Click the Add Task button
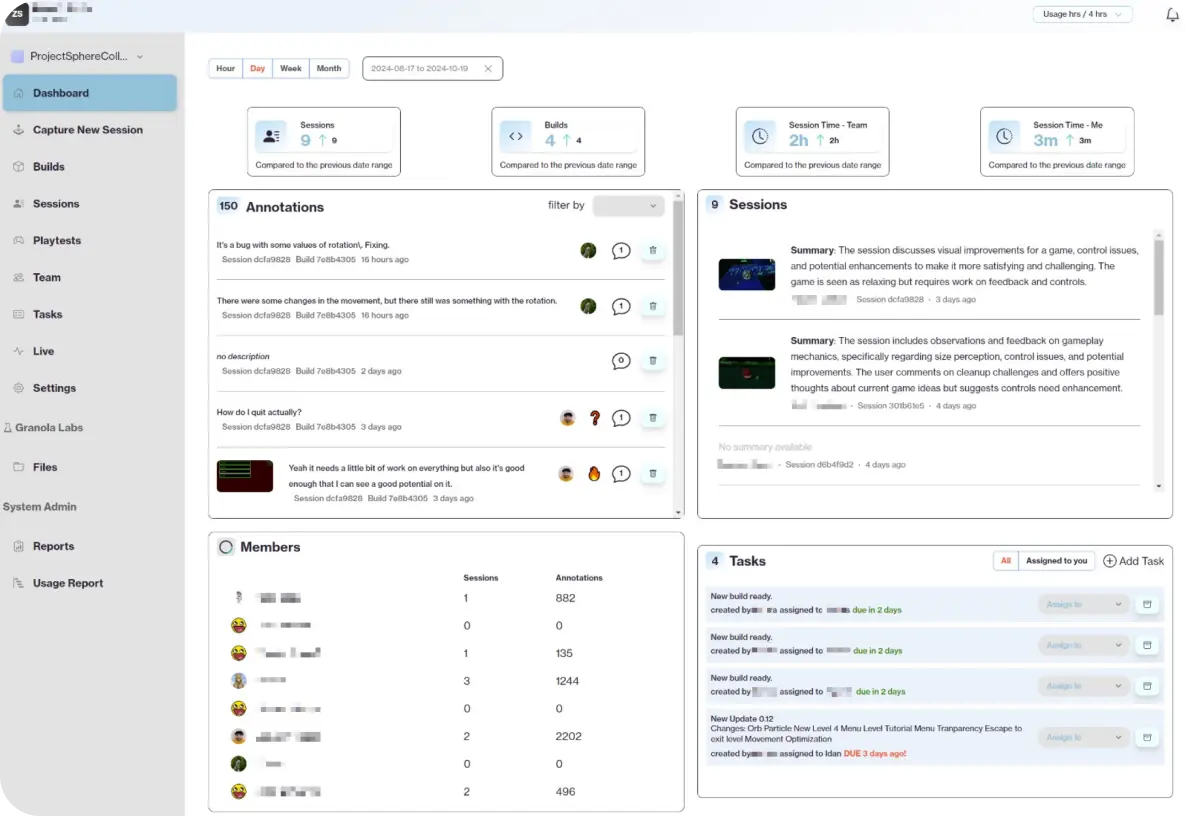Image resolution: width=1188 pixels, height=816 pixels. coord(1133,561)
